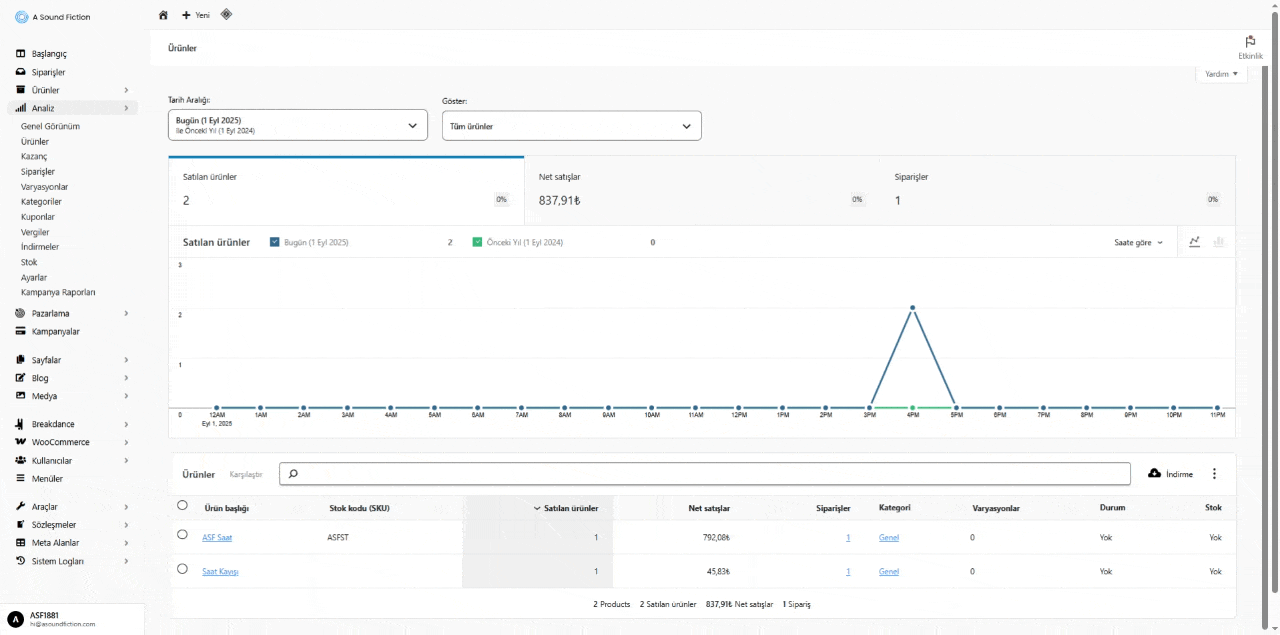Select the Saat Kayışı row checkbox
The image size is (1280, 635).
coord(182,569)
